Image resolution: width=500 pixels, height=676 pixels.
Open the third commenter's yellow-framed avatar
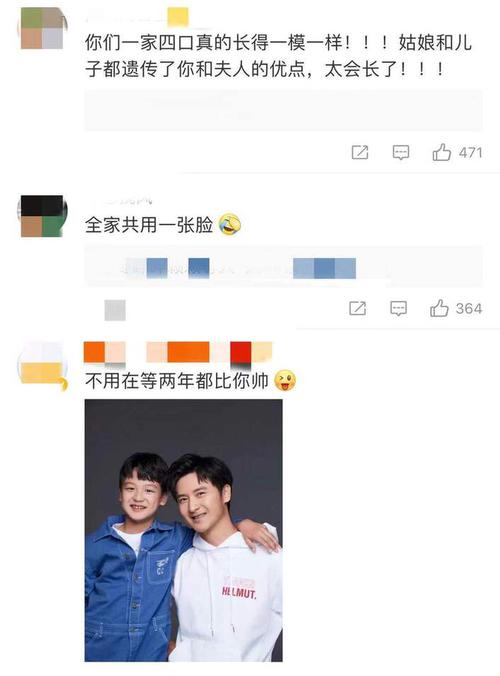(42, 366)
